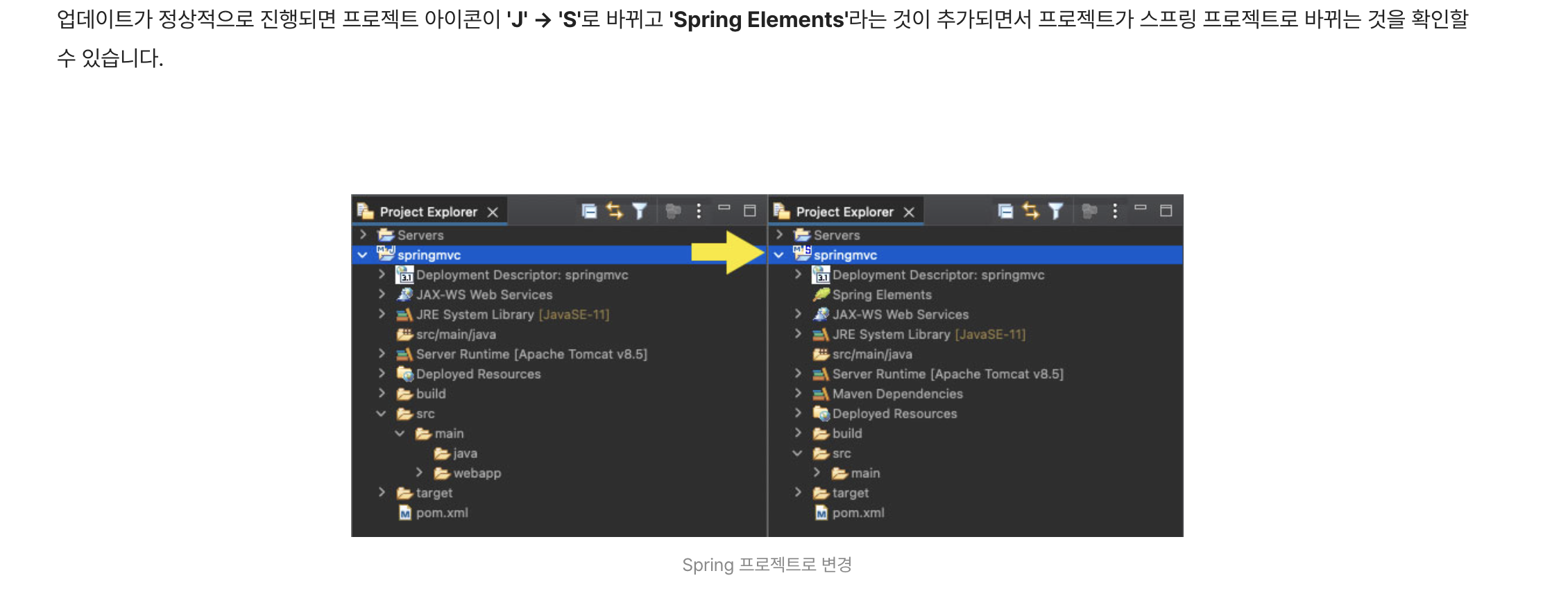1568x605 pixels.
Task: Click the image caption 'Spring 프로젝트로 변경'
Action: (x=767, y=565)
